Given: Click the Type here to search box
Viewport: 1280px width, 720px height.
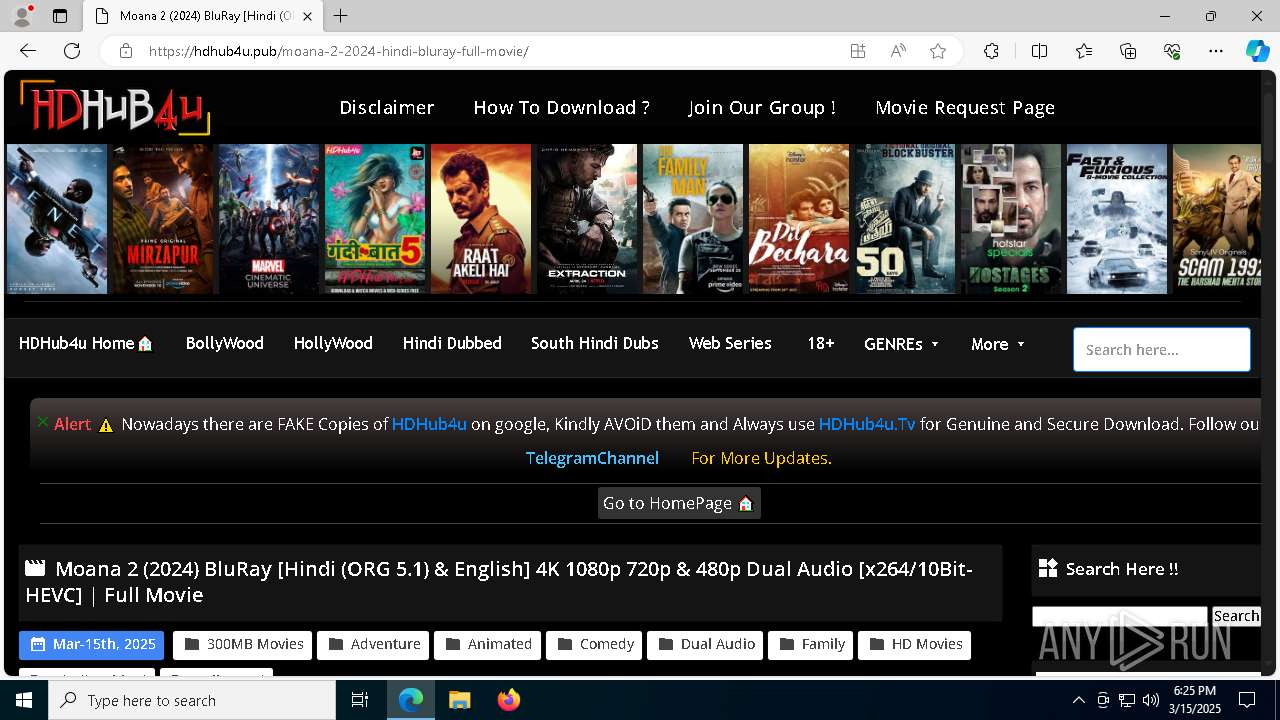Looking at the screenshot, I should 192,700.
